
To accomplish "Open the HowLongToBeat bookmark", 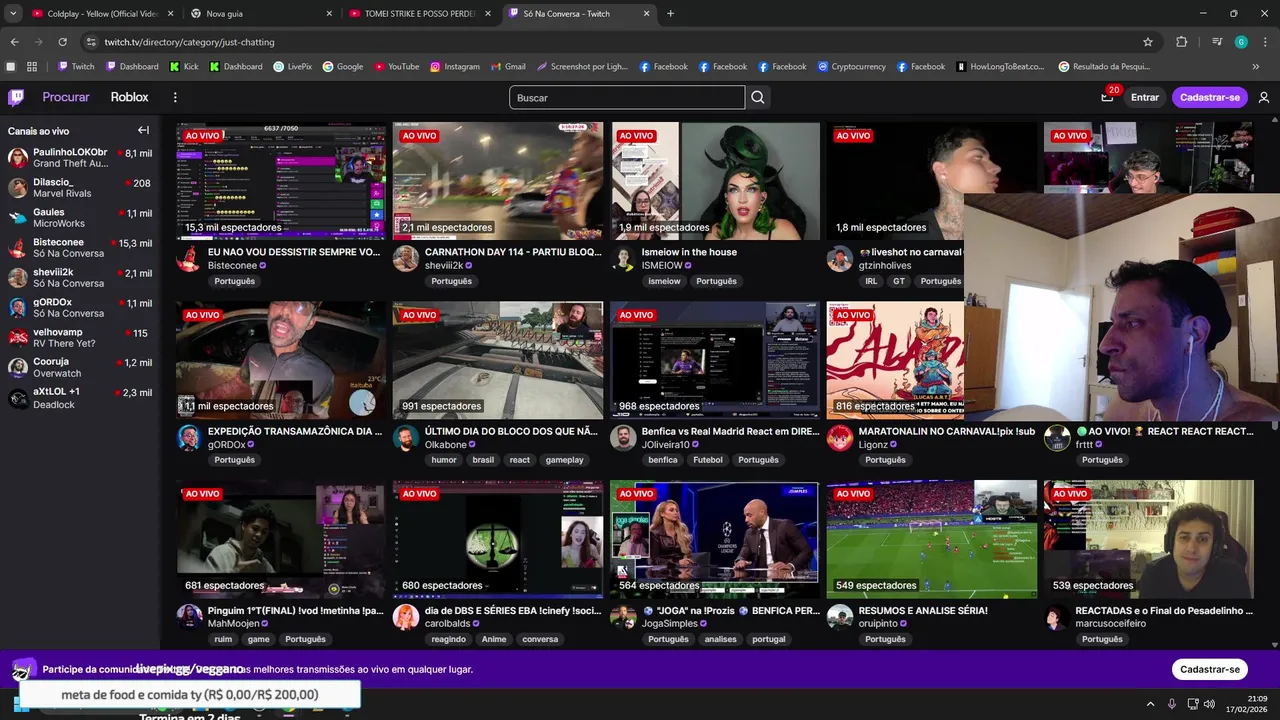I will (1000, 67).
